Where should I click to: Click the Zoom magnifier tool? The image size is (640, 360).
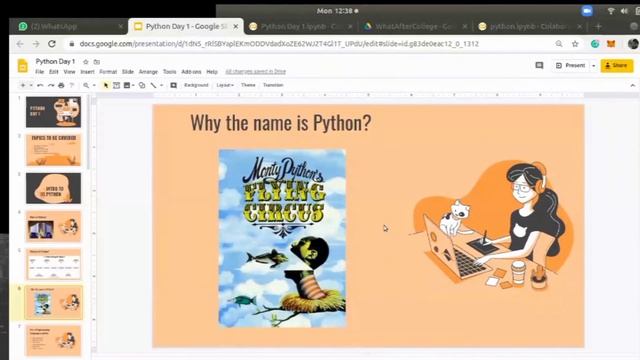tap(86, 85)
